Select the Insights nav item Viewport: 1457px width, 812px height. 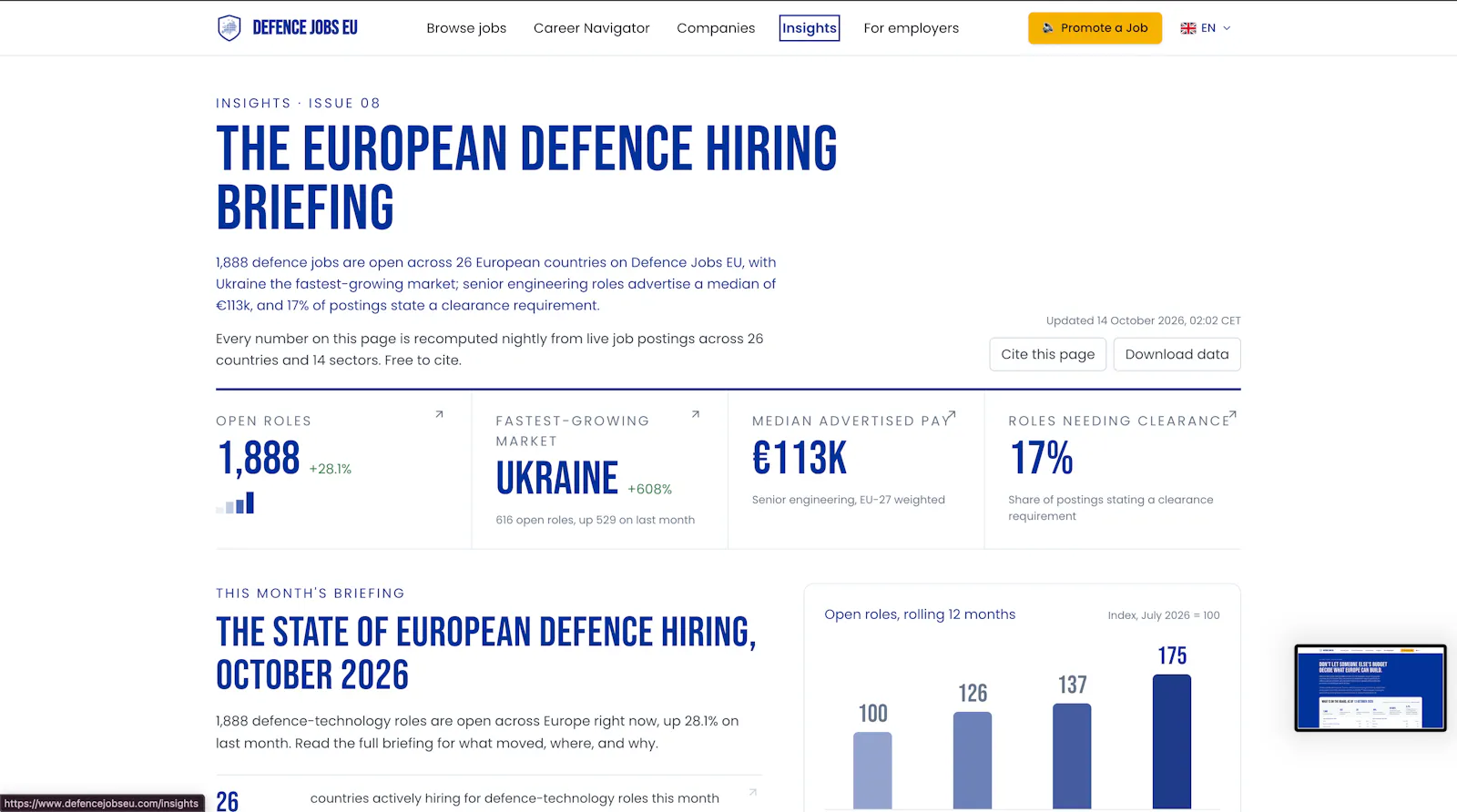[x=810, y=28]
